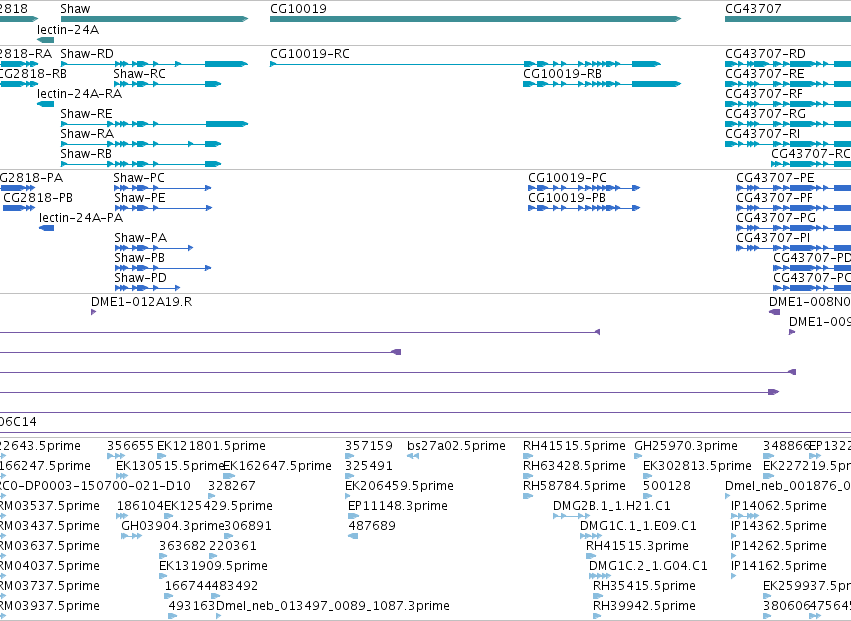Select the Shaw-PD protein label
Viewport: 851px width, 621px height.
[140, 278]
